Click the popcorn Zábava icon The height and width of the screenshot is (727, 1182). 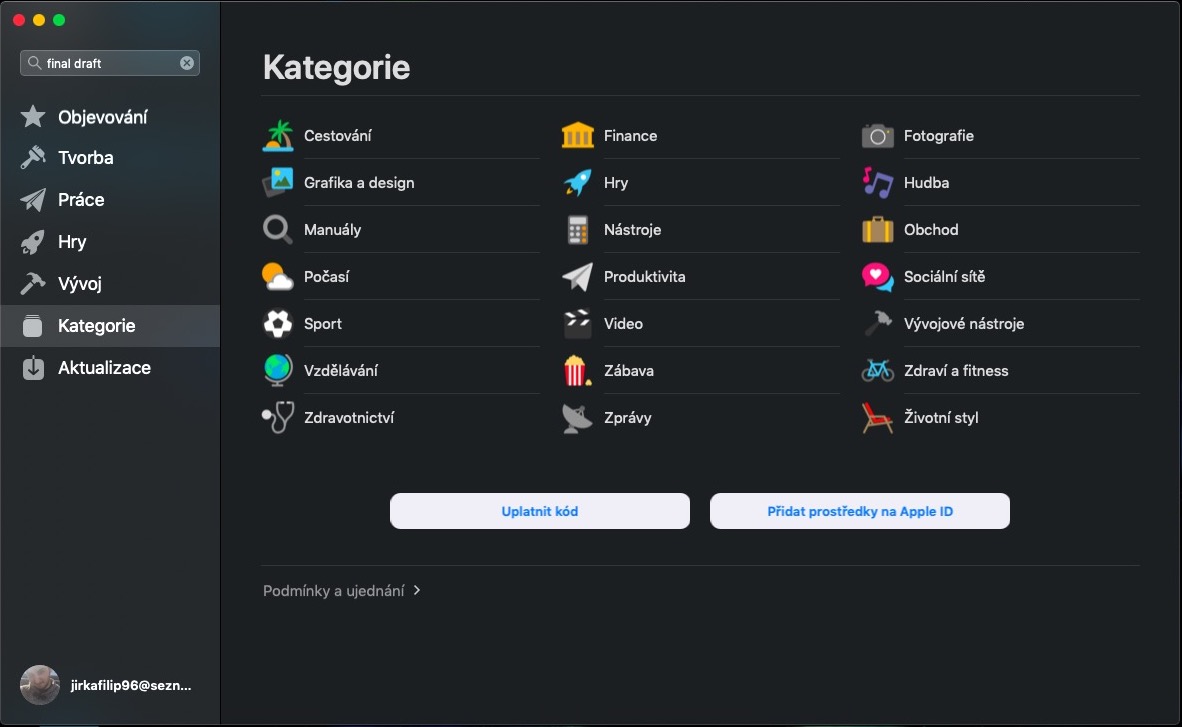[578, 371]
